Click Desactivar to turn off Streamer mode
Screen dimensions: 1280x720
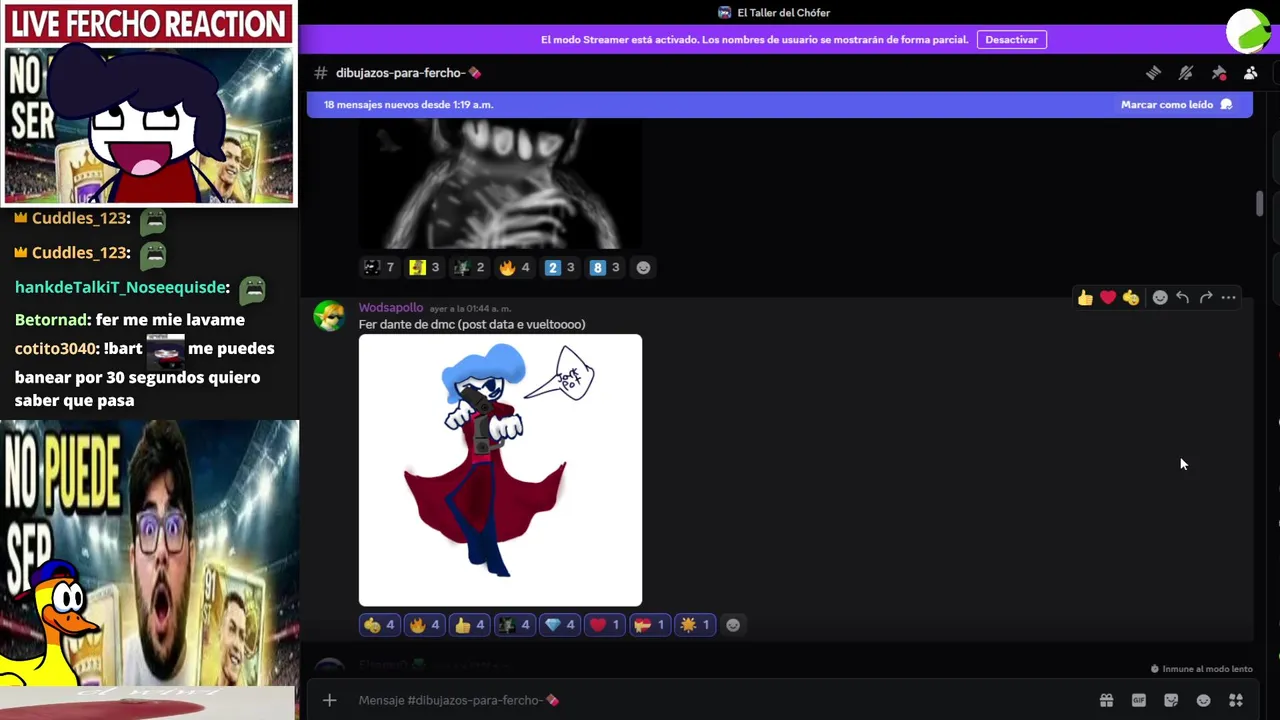[1011, 40]
